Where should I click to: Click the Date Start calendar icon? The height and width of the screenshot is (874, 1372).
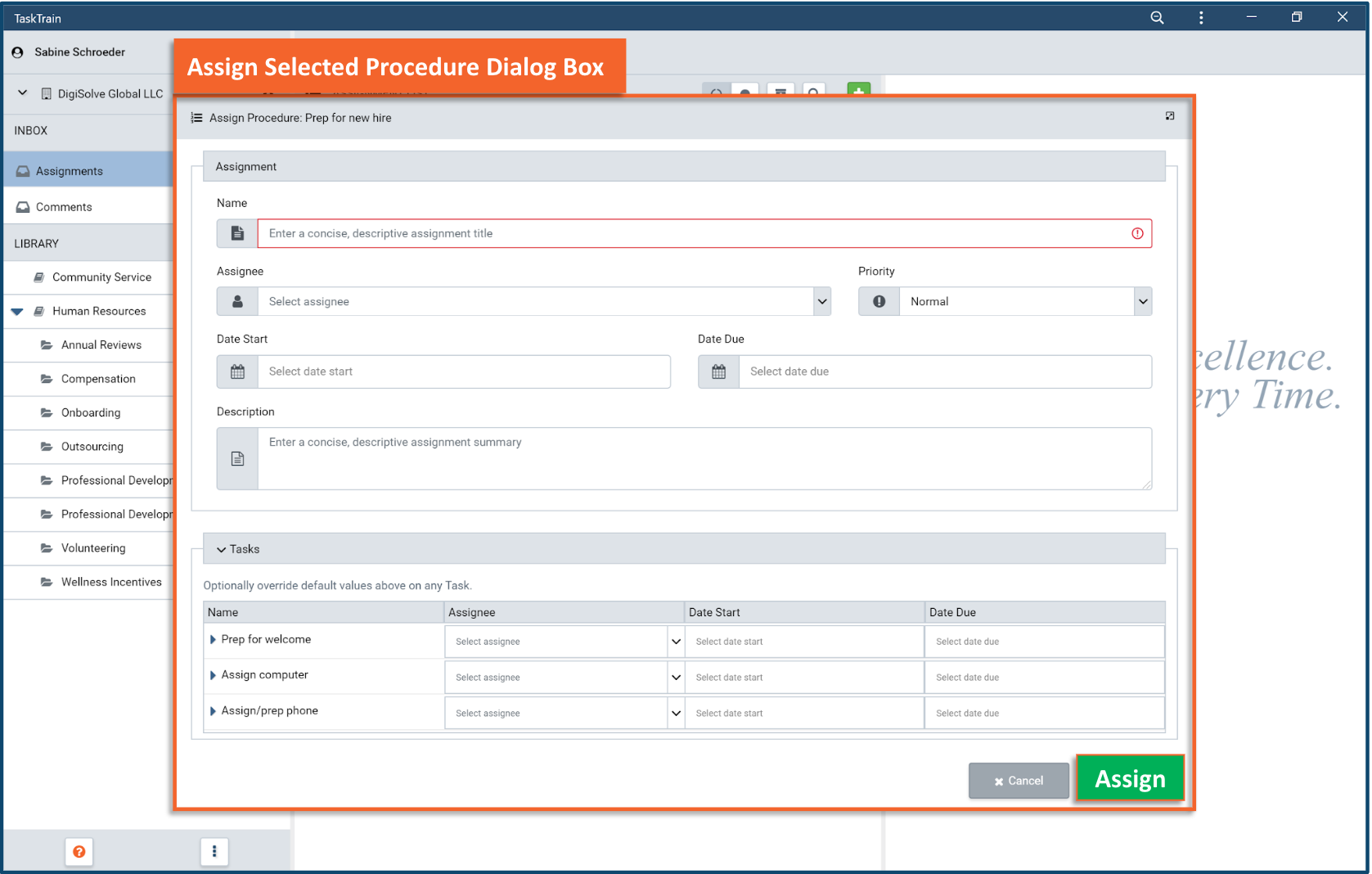(237, 372)
